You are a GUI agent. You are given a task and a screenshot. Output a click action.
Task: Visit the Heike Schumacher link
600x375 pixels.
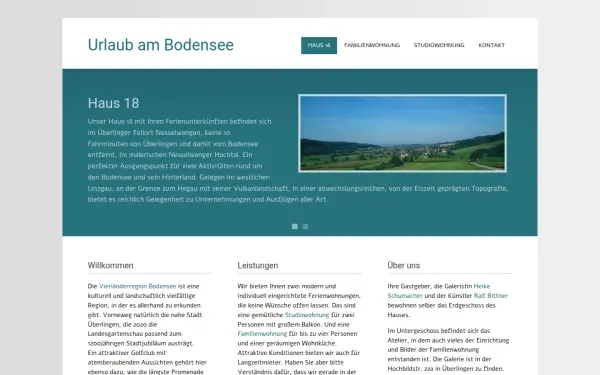(x=482, y=286)
